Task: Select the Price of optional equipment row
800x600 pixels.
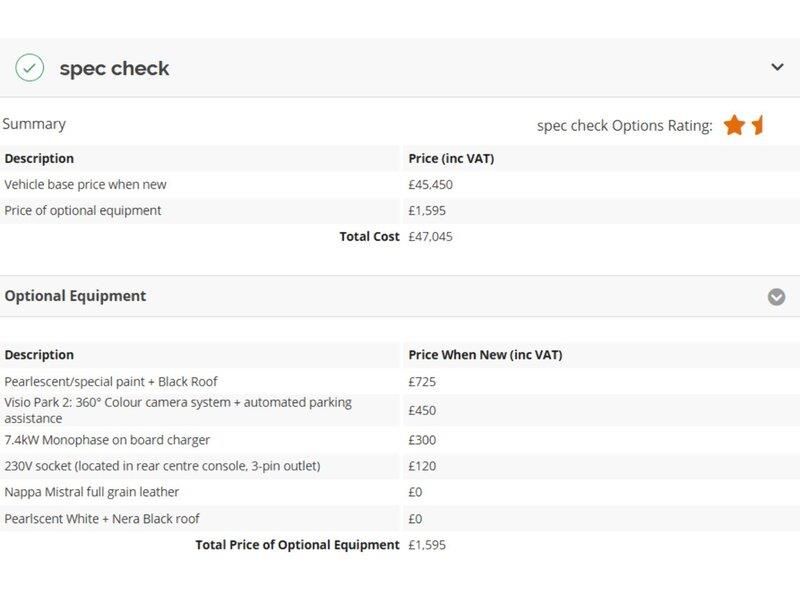Action: click(400, 211)
